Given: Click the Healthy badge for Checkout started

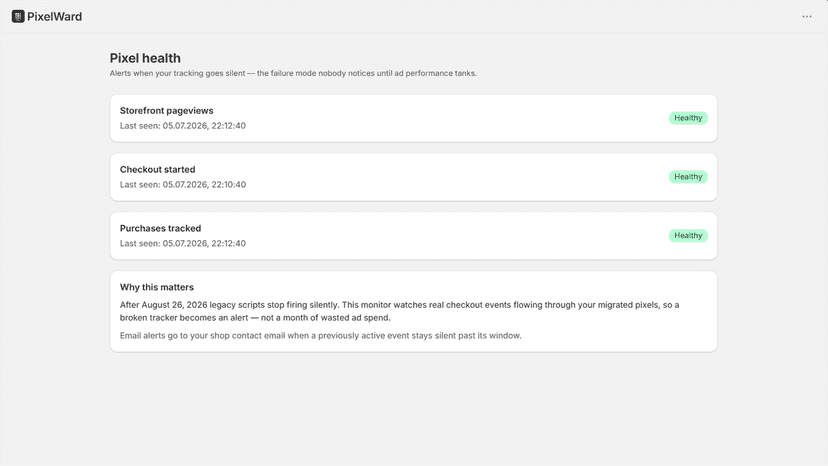Looking at the screenshot, I should [x=688, y=176].
